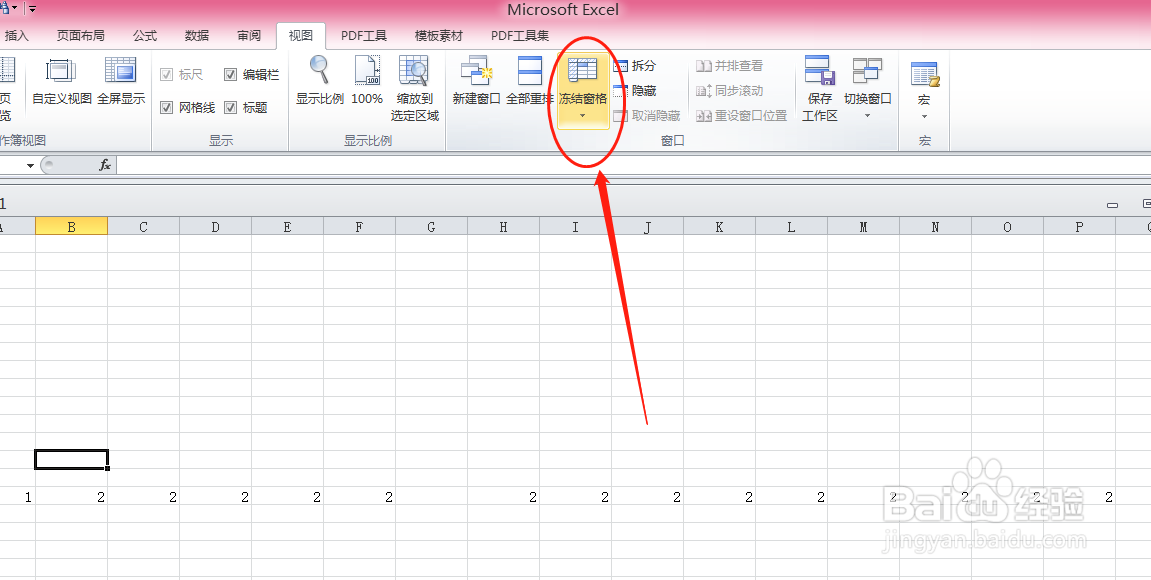Uncheck the 网格线 (Gridlines) checkbox
This screenshot has height=580, width=1151.
166,107
